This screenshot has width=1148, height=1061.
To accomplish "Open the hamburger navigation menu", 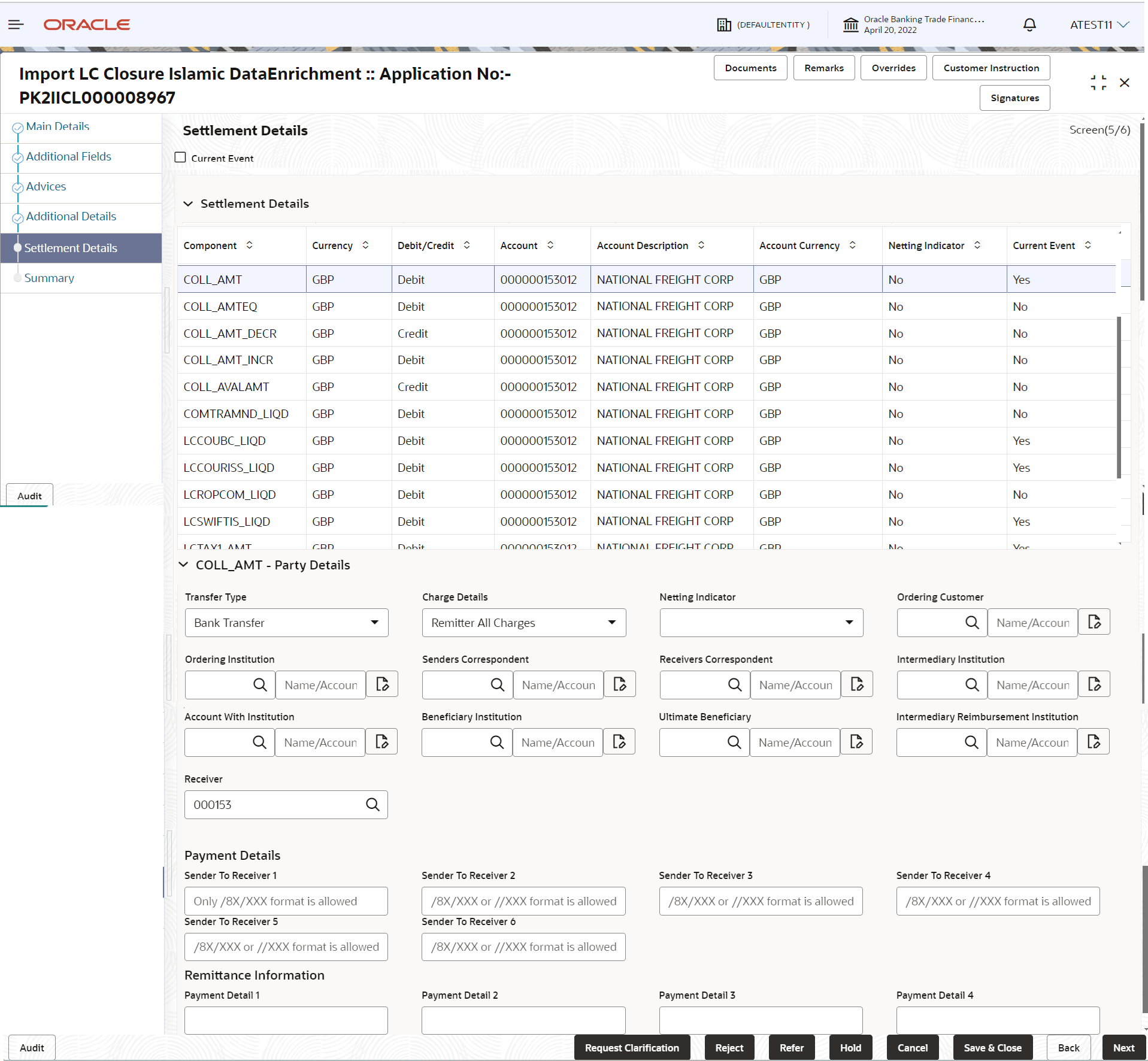I will tap(16, 25).
